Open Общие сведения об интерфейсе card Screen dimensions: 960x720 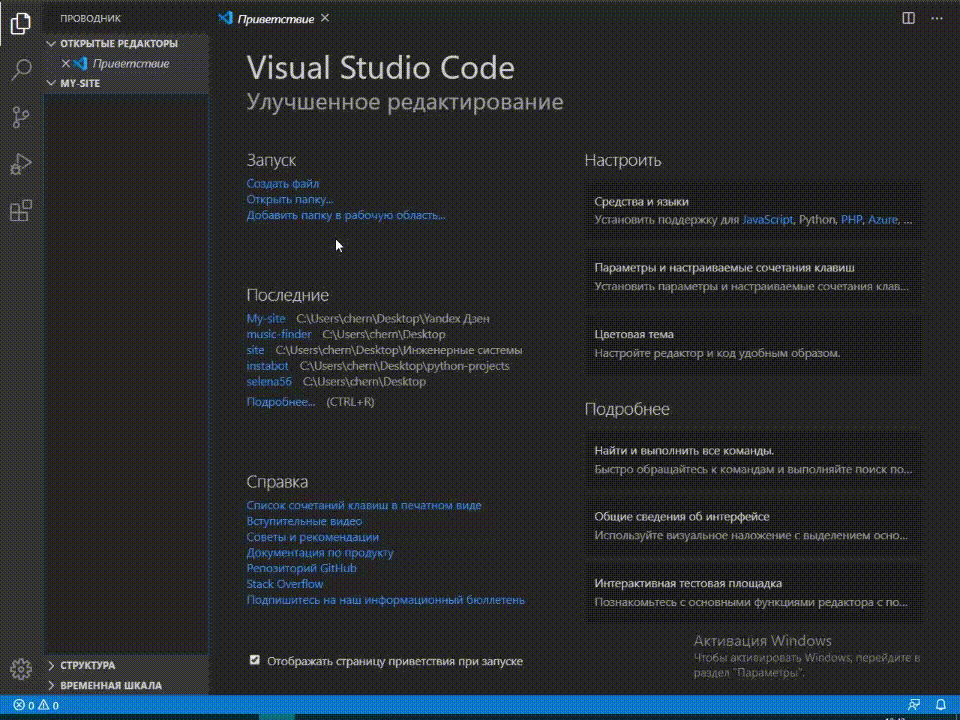(754, 526)
